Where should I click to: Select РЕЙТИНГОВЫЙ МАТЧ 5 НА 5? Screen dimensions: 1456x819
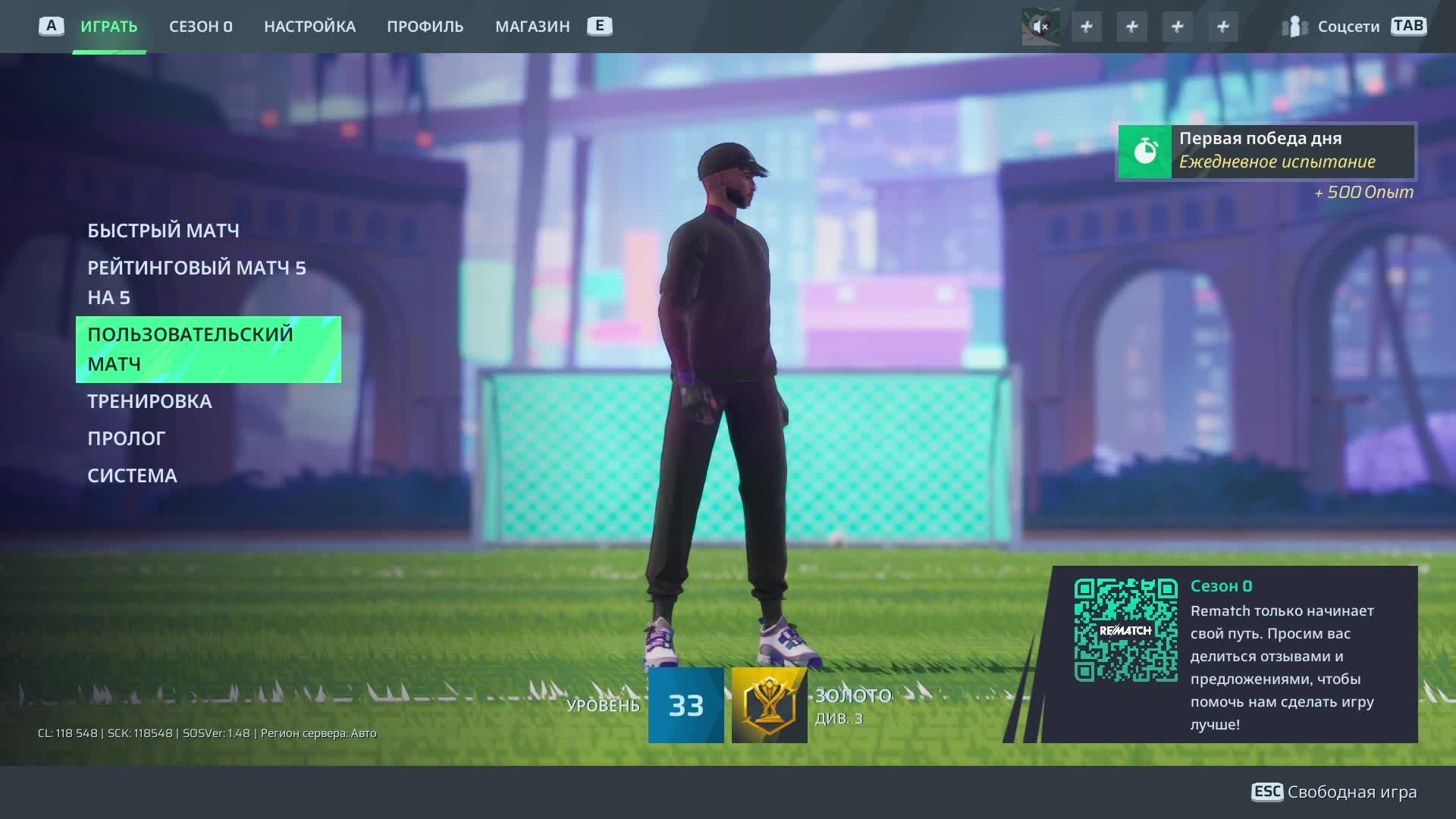point(196,282)
